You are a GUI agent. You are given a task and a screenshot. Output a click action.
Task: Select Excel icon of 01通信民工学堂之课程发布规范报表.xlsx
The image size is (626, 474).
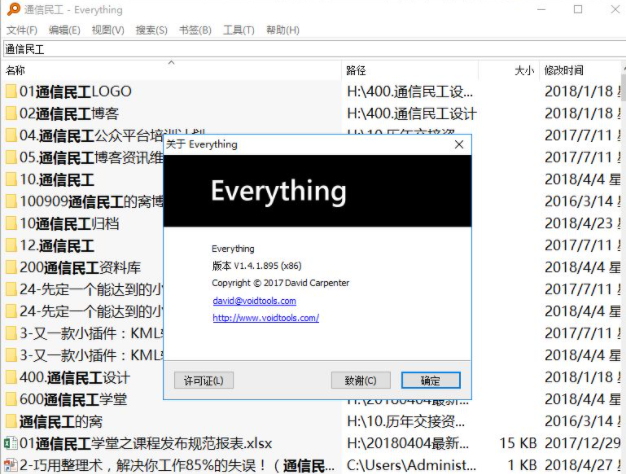[x=11, y=443]
